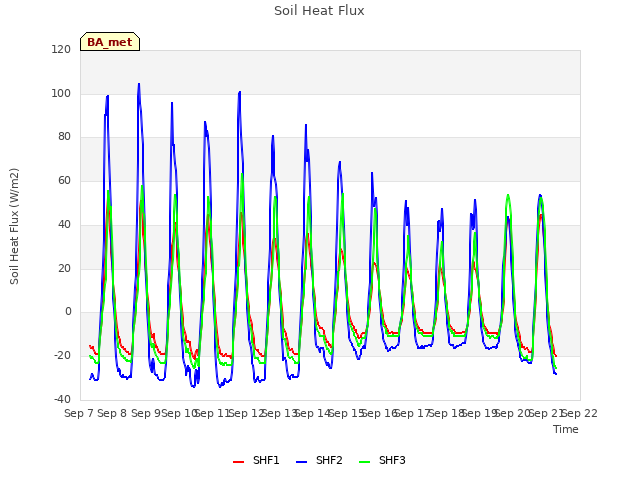The width and height of the screenshot is (640, 480).
Task: Click the Sep 8 x-axis date label
Action: [112, 413]
